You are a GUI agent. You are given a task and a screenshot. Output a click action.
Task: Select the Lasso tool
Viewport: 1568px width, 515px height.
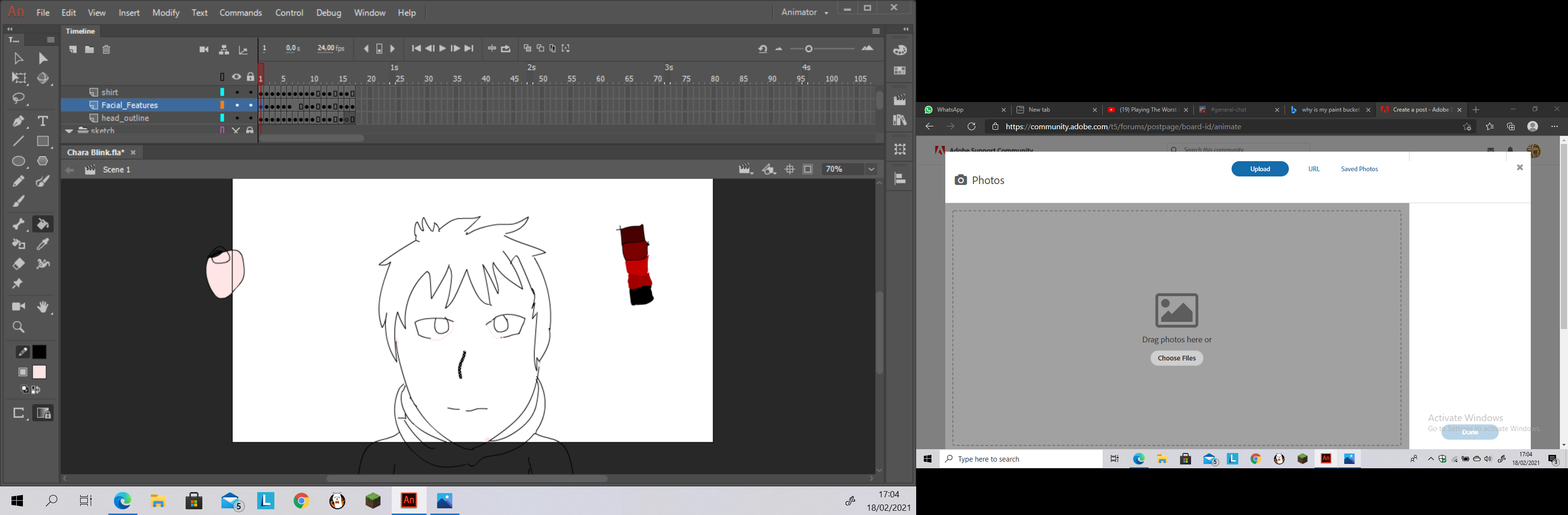click(x=18, y=98)
